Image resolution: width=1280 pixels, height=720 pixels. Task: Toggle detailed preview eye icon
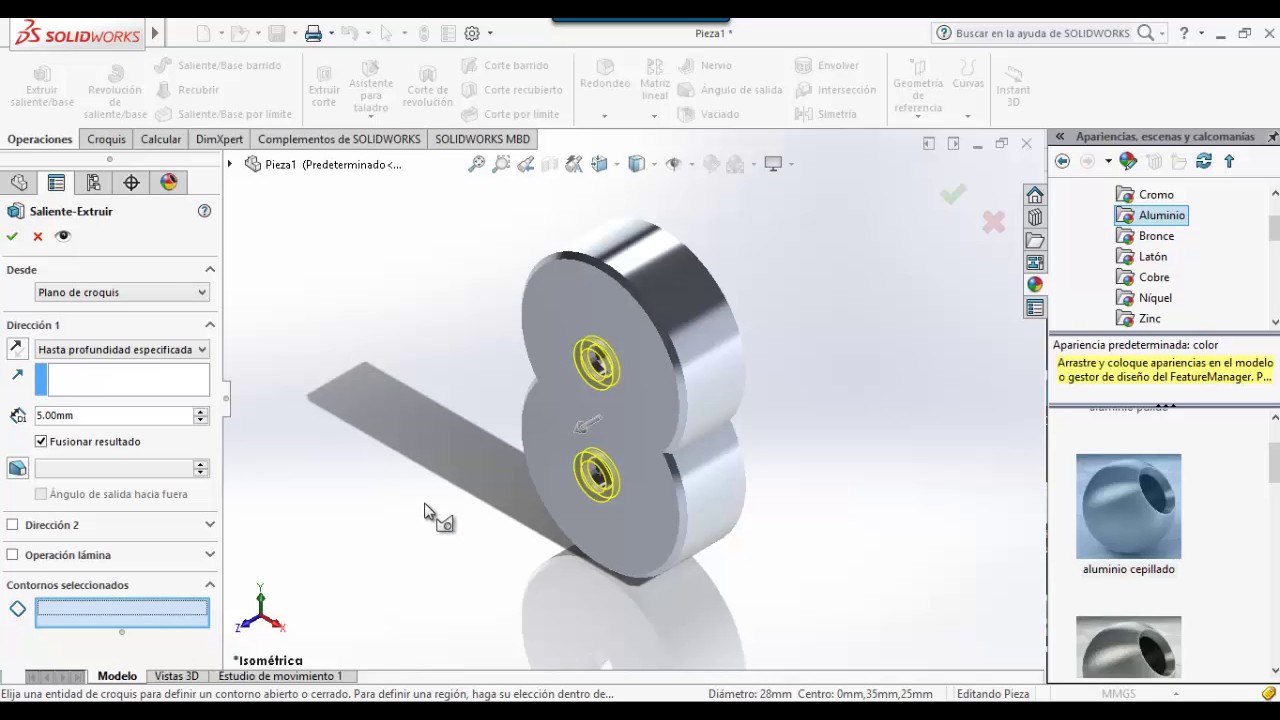tap(63, 236)
